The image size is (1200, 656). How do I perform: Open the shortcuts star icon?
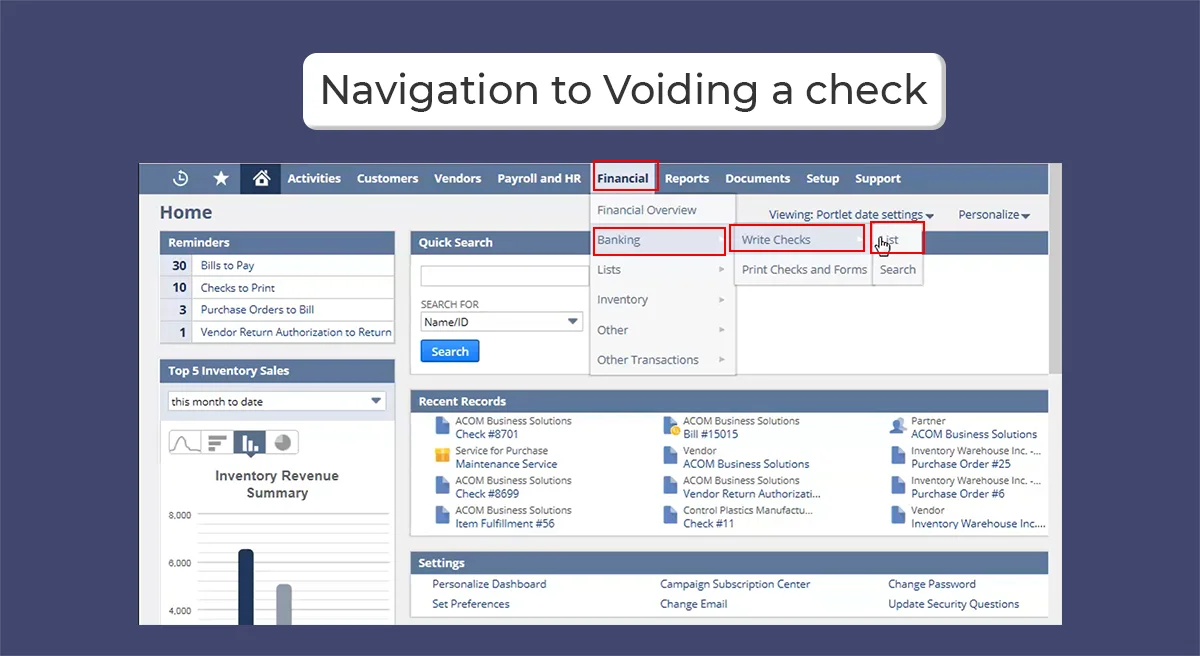point(221,178)
